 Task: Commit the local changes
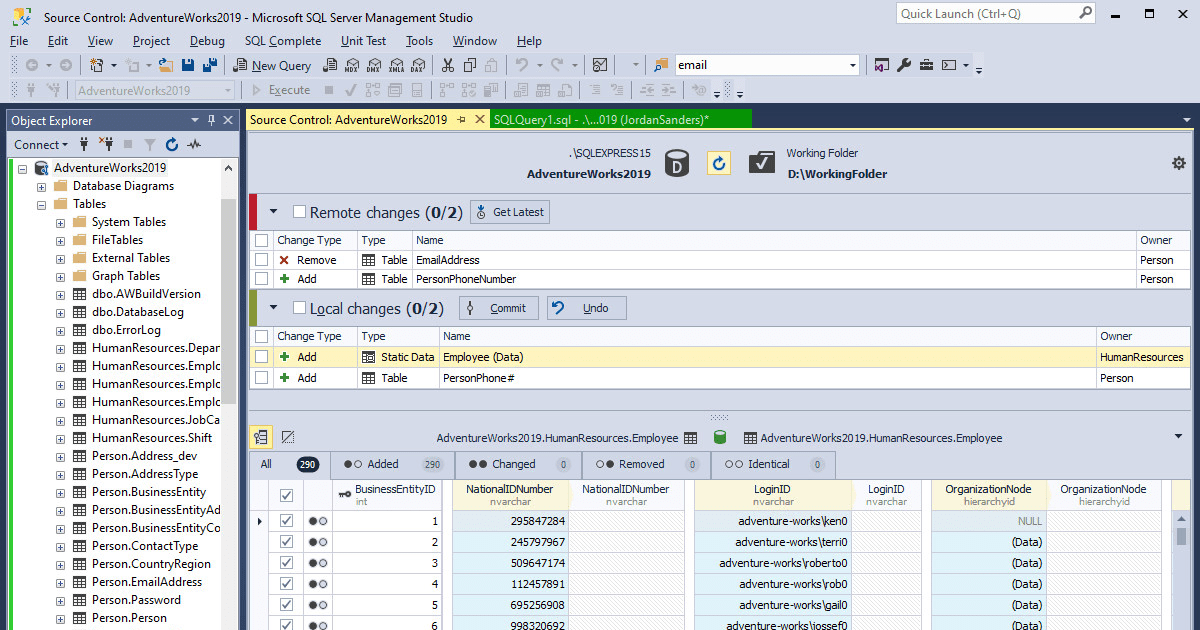click(498, 307)
